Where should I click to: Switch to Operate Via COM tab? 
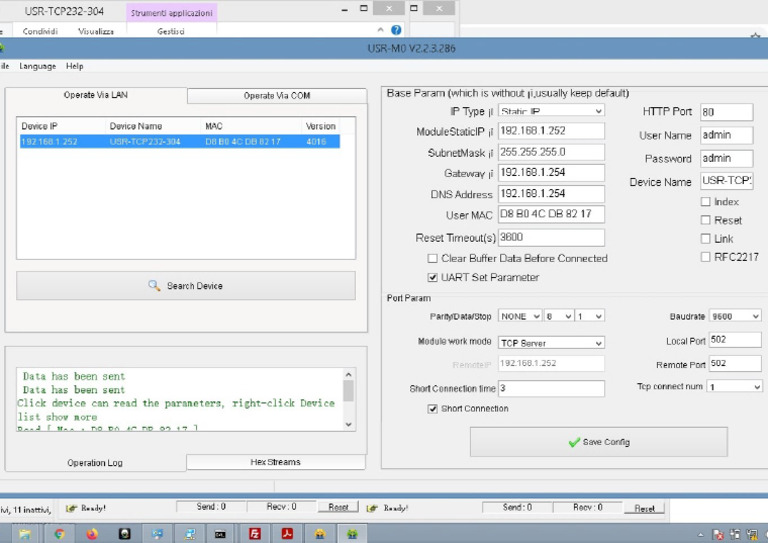tap(277, 96)
